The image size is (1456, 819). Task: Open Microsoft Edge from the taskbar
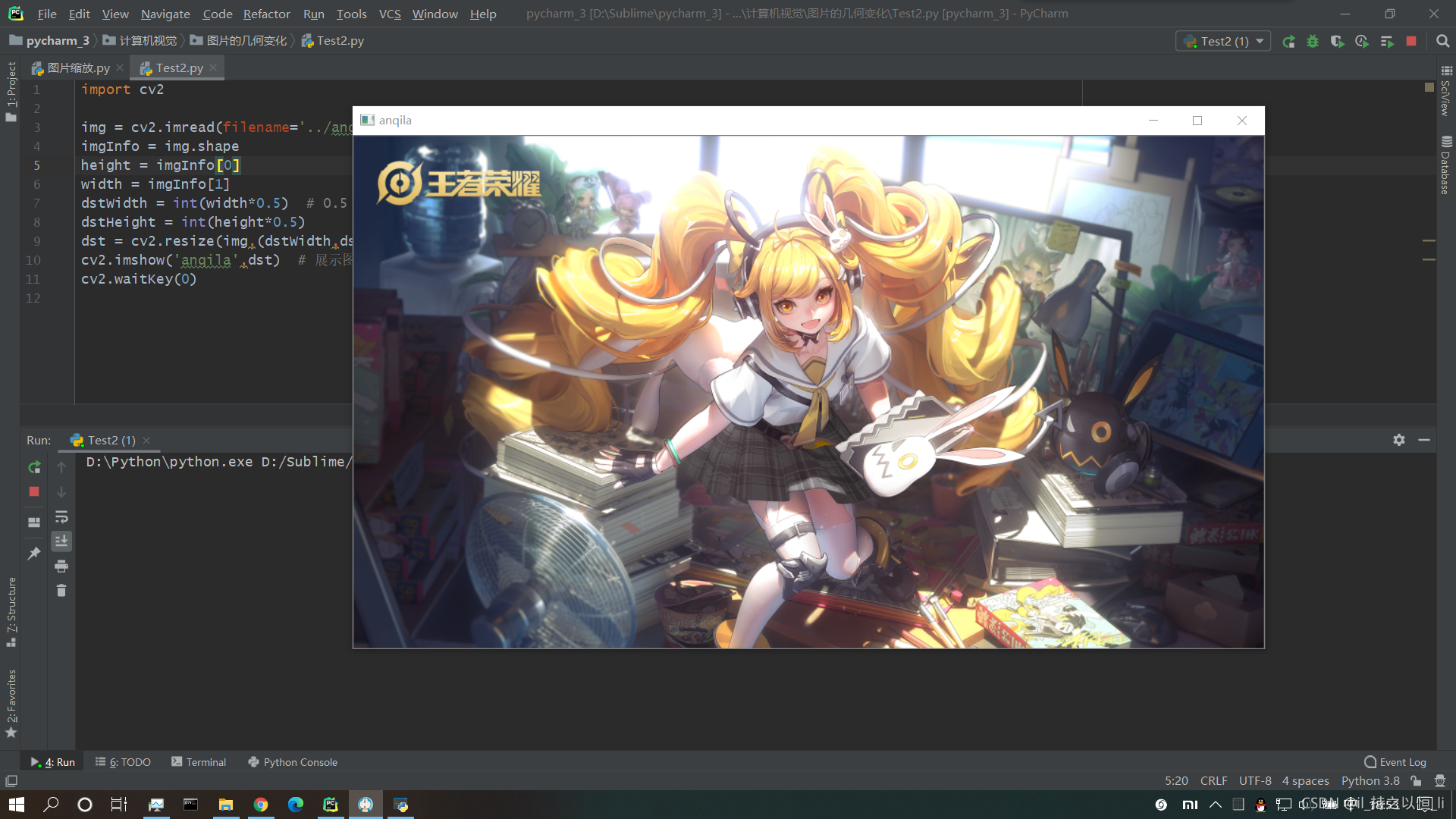296,805
